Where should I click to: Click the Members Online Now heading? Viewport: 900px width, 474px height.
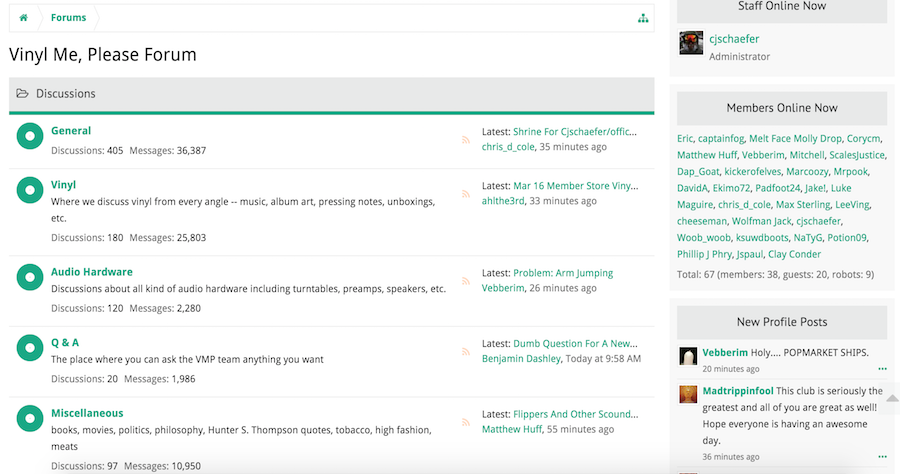tap(782, 108)
